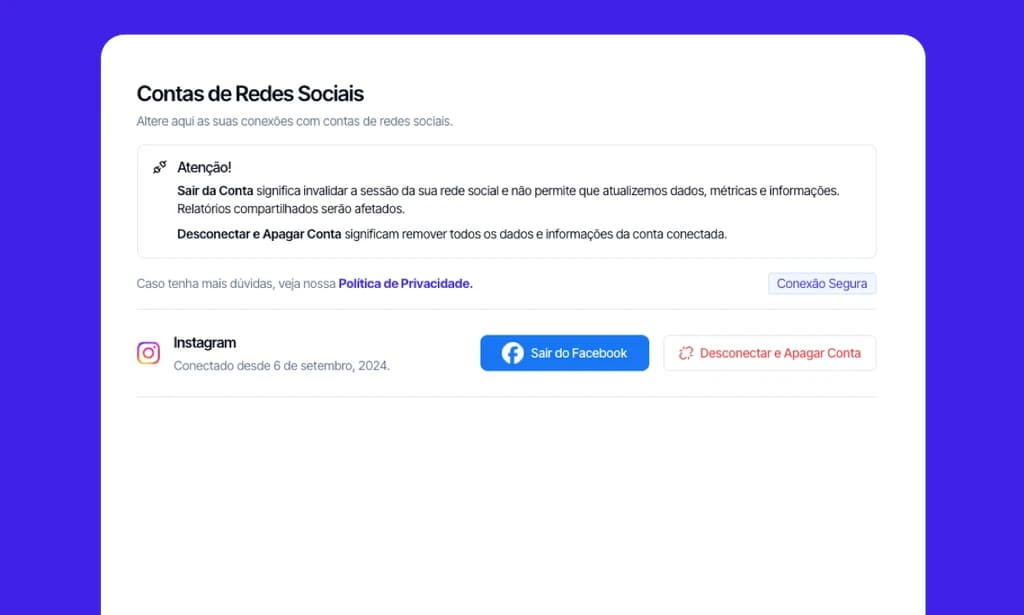Click the plug icon beside Atenção!

(160, 167)
